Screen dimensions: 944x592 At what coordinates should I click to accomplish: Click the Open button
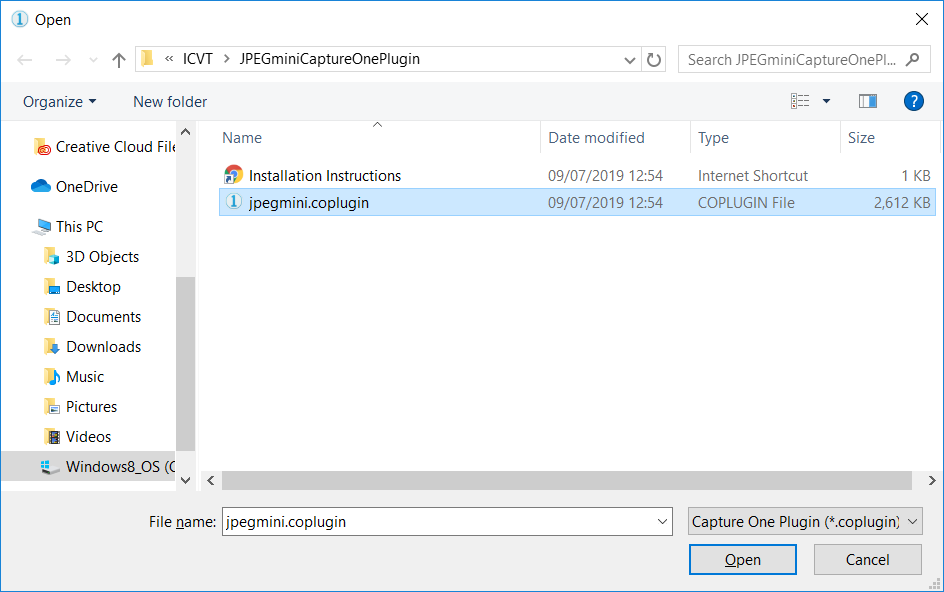(x=743, y=559)
